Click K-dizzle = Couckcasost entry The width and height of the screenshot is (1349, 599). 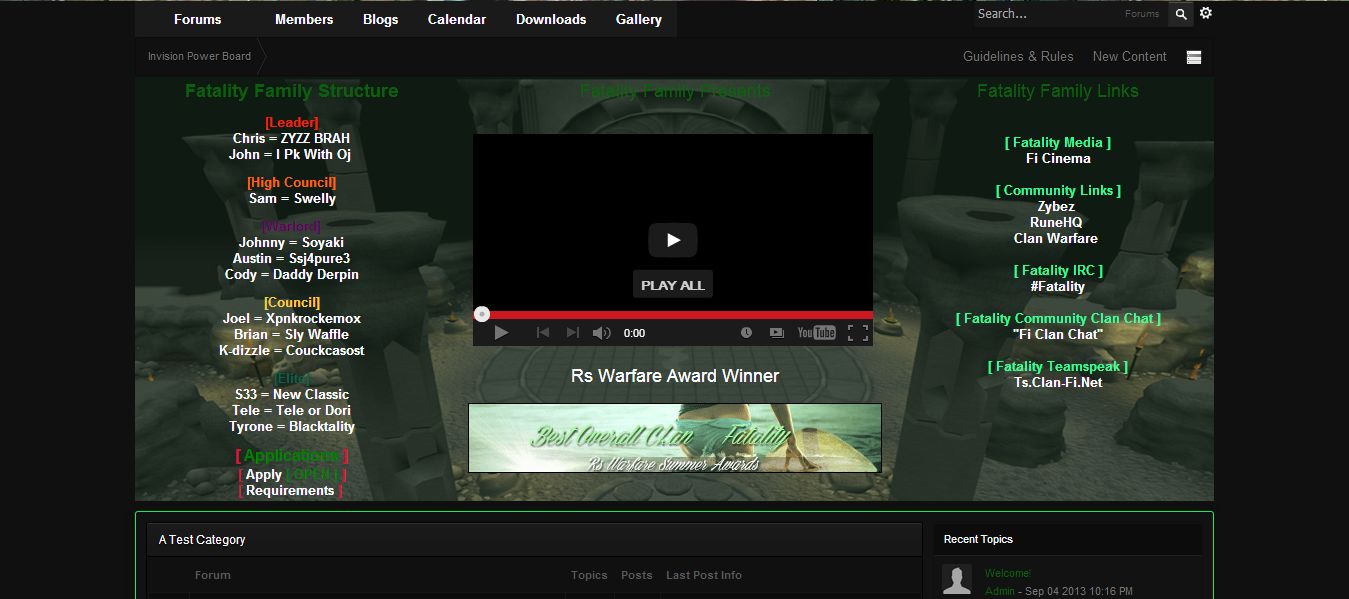291,350
